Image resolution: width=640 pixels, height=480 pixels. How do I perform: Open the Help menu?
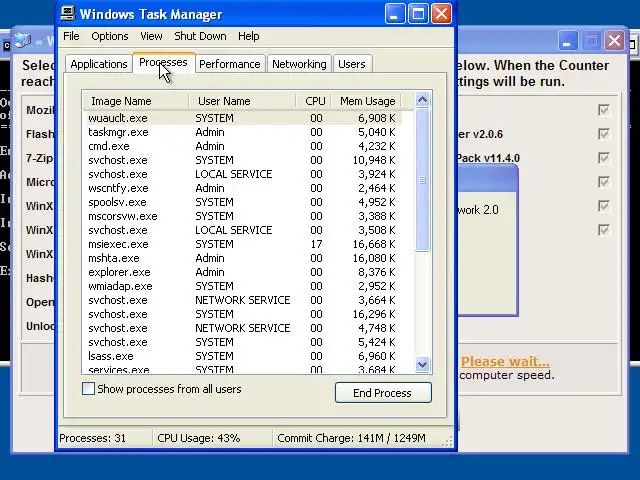tap(249, 36)
